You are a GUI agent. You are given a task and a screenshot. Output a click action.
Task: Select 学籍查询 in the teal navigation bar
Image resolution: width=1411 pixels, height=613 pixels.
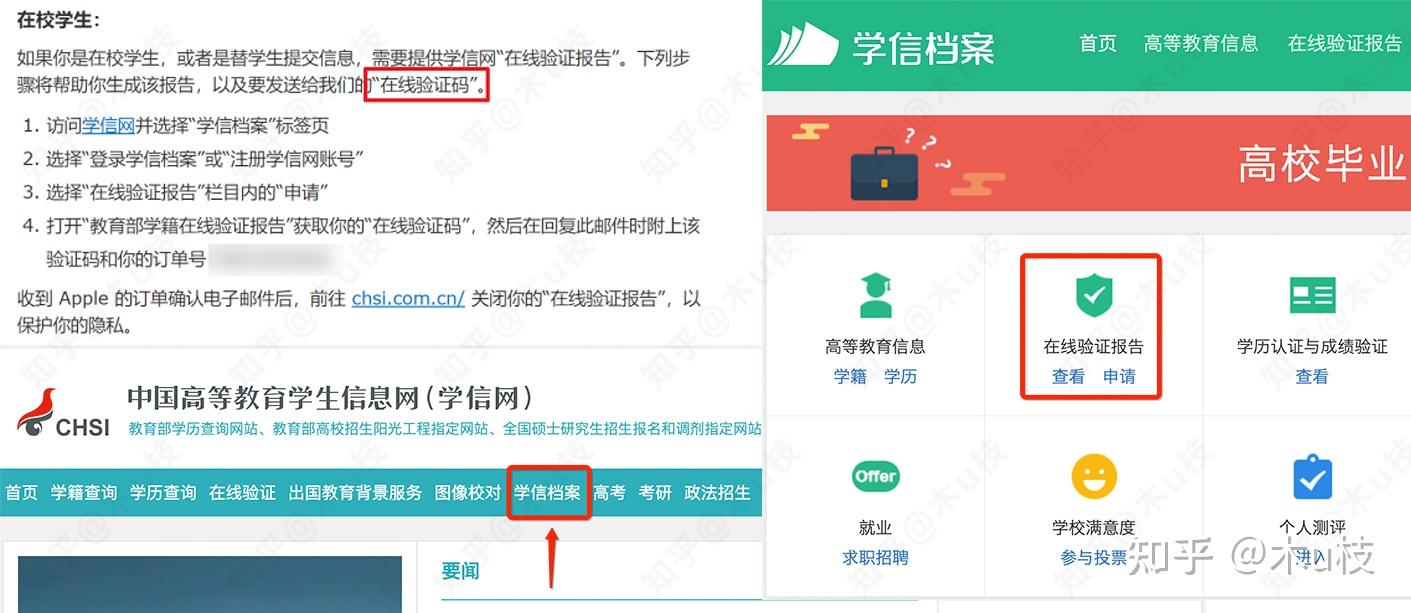pyautogui.click(x=84, y=493)
